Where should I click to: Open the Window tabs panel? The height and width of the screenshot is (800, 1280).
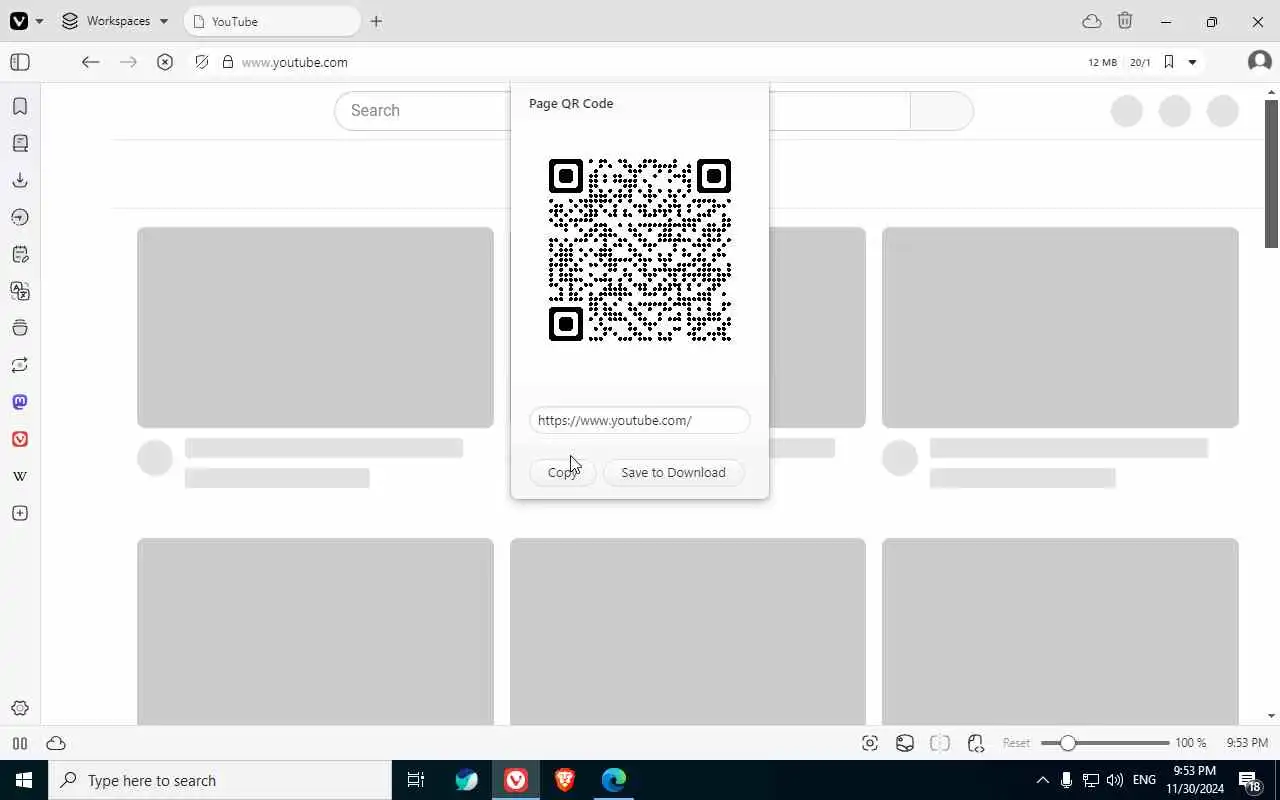point(19,328)
